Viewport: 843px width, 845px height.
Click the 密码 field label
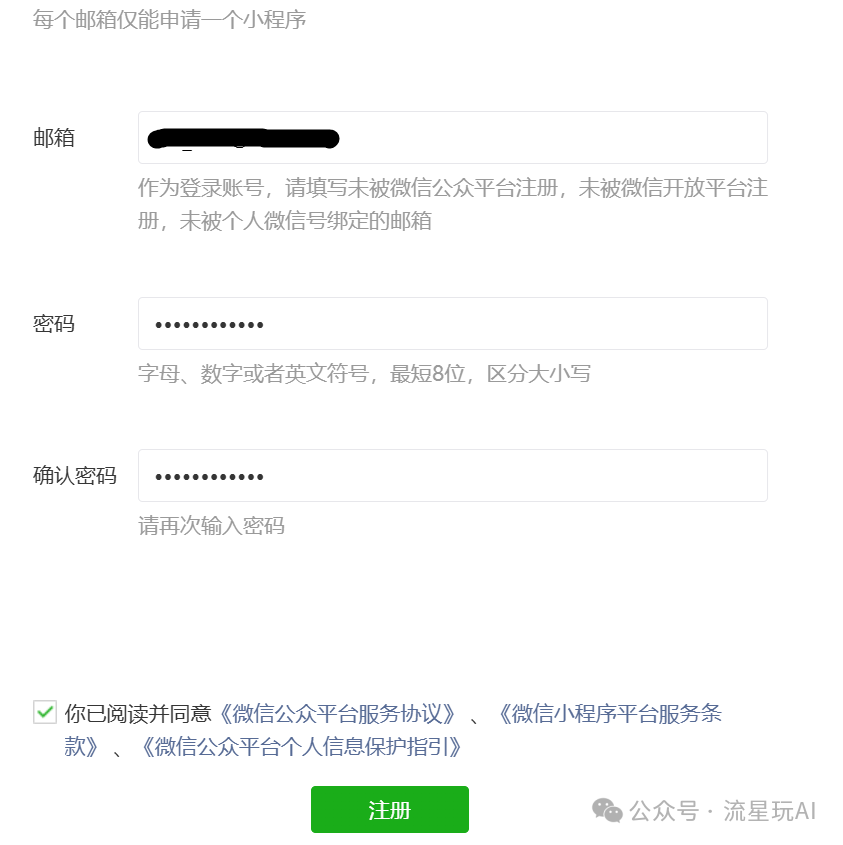tap(54, 324)
